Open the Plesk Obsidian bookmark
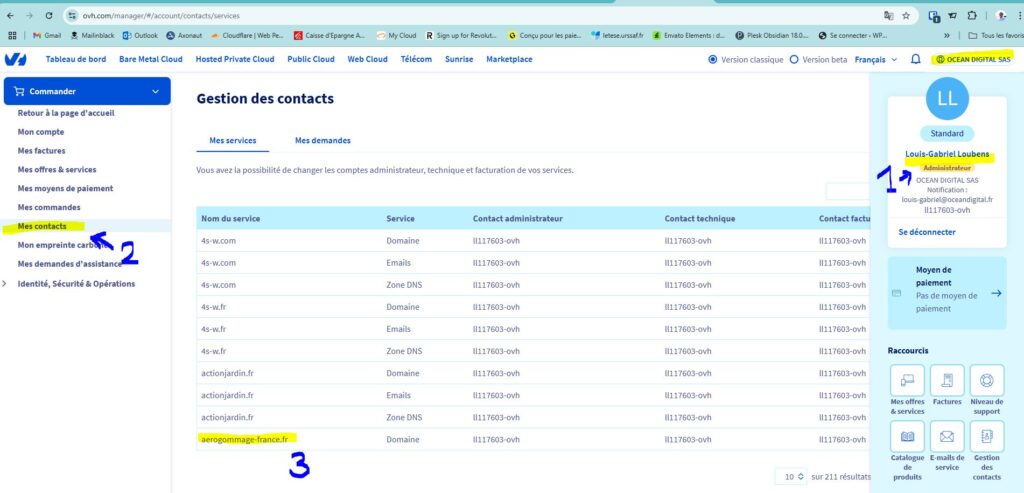Viewport: 1024px width, 493px height. tap(771, 35)
